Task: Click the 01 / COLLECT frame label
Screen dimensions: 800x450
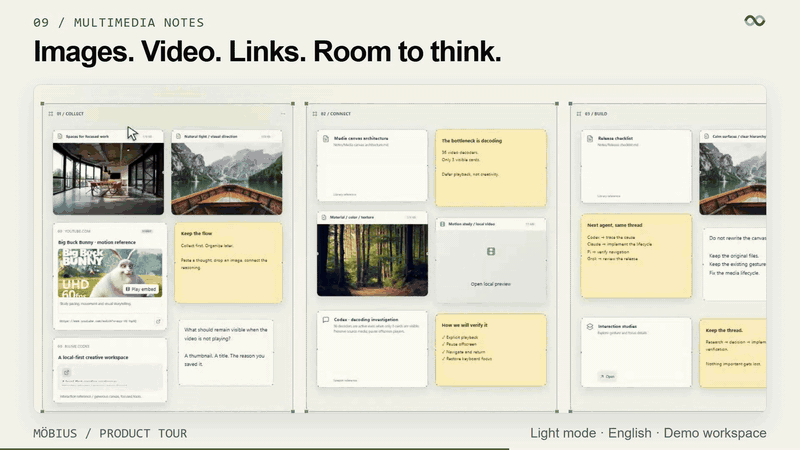Action: tap(70, 114)
